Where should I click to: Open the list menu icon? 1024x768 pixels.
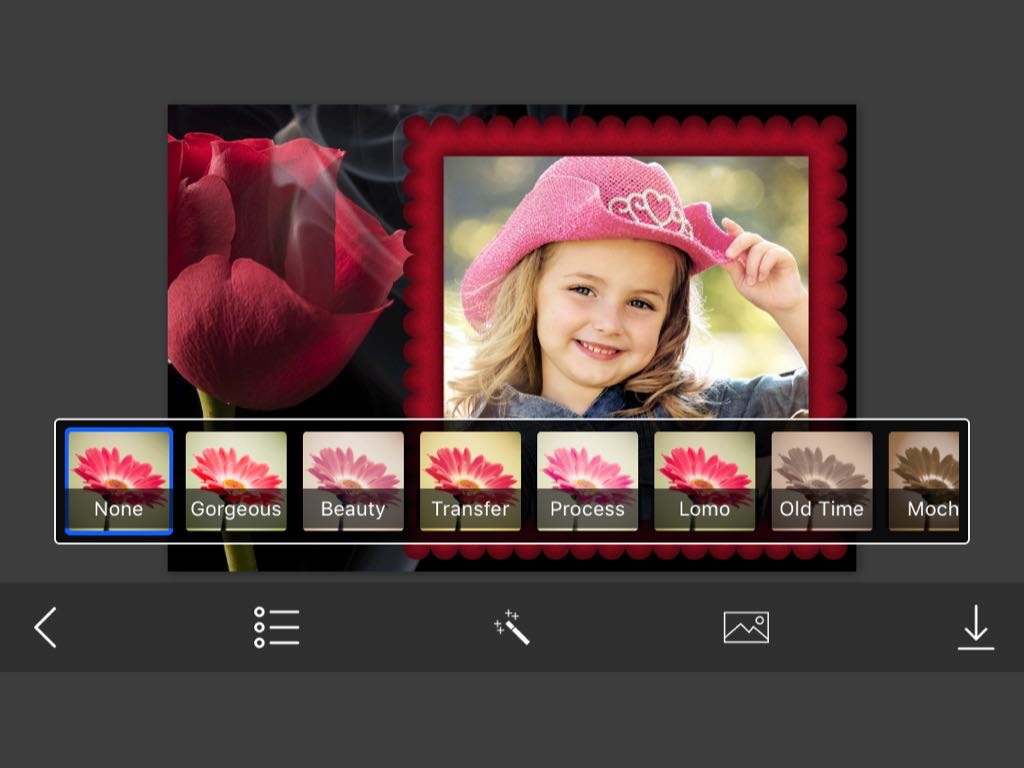click(x=276, y=628)
